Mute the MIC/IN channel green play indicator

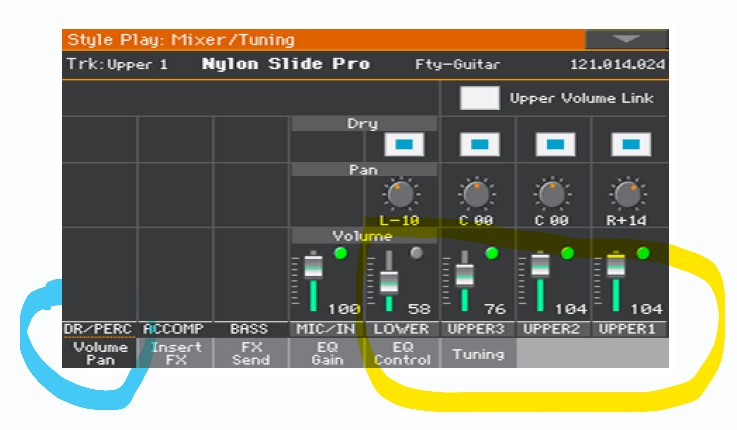click(x=341, y=253)
